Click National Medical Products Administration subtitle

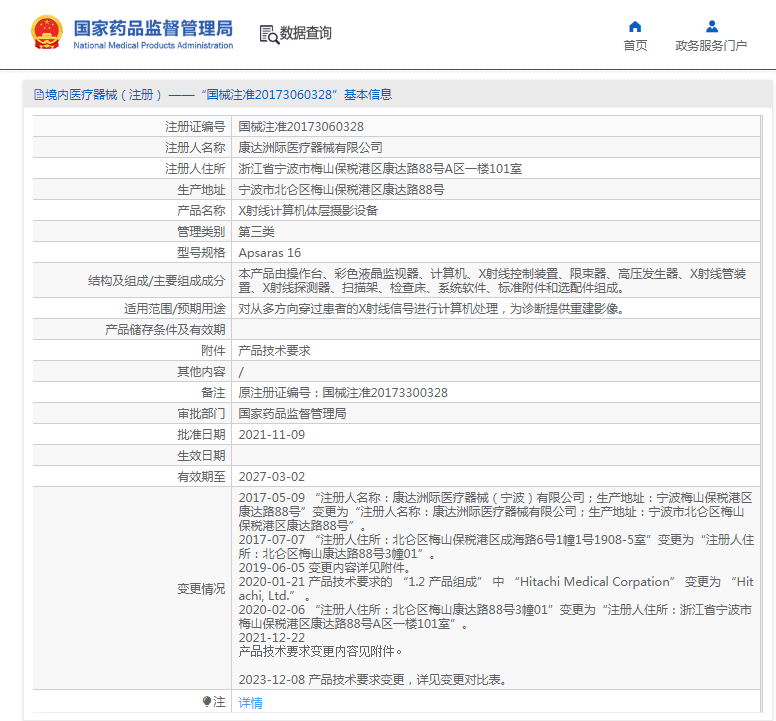pos(153,46)
